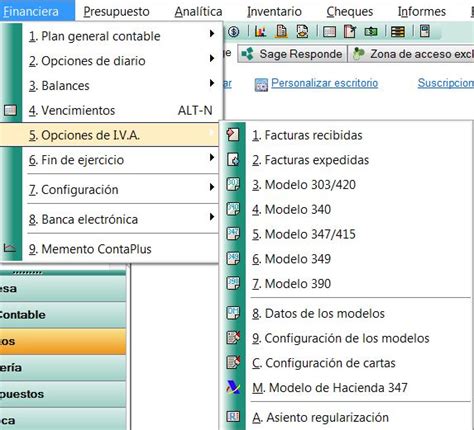
Task: Open the Analítica menu
Action: 198,12
